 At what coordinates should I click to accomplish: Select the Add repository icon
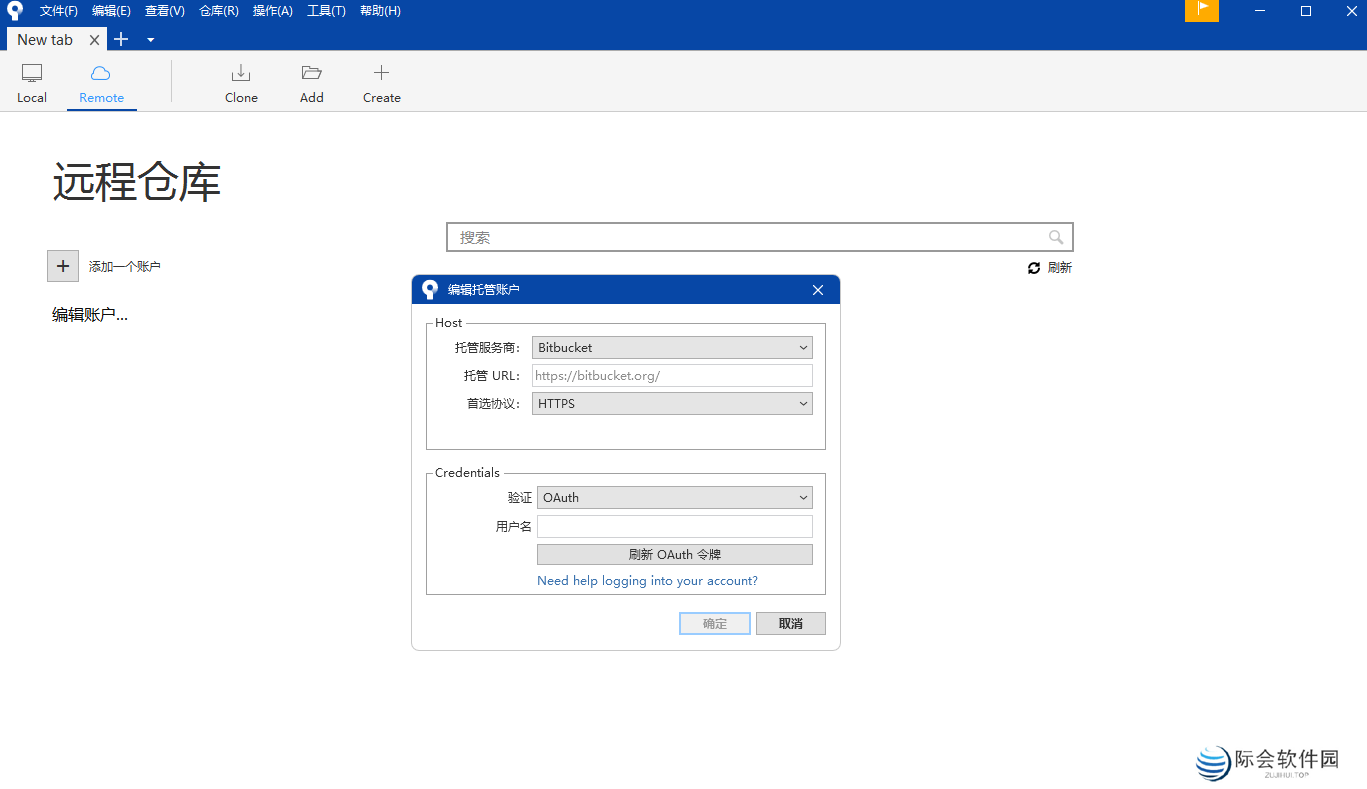[311, 82]
